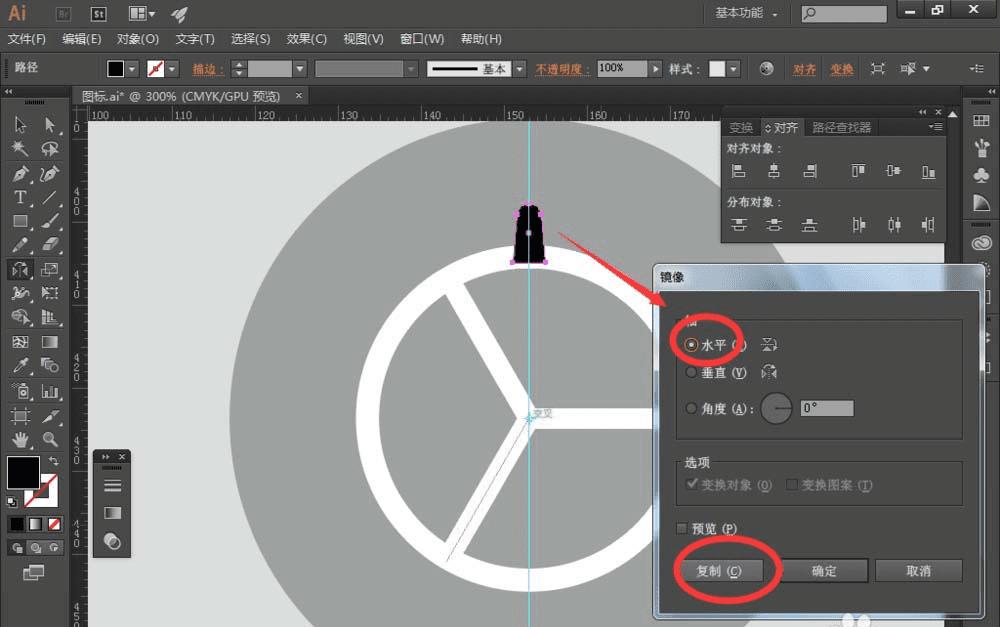
Task: Switch to the 路径查找器 tab
Action: click(x=841, y=128)
